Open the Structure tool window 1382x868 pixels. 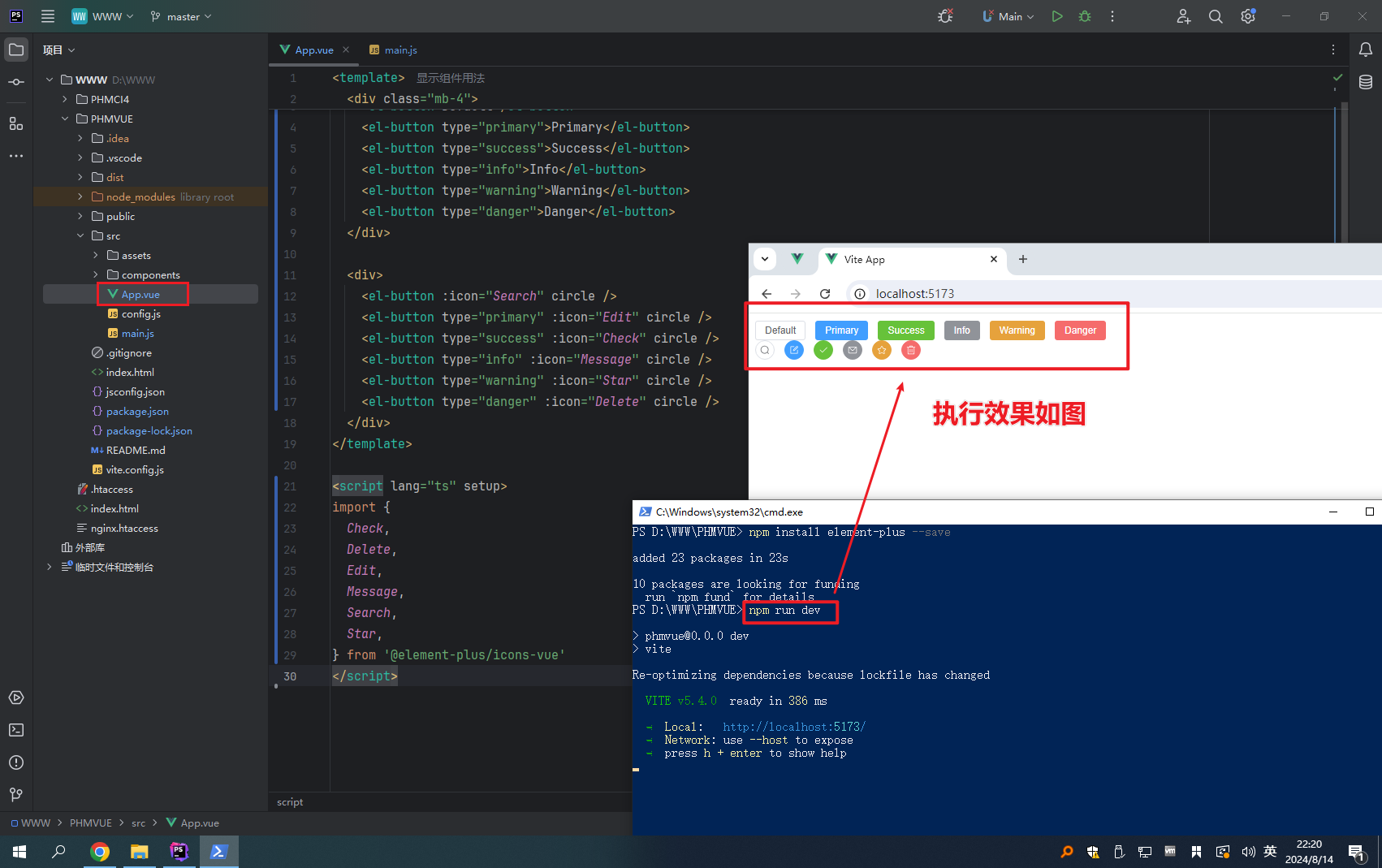coord(16,123)
